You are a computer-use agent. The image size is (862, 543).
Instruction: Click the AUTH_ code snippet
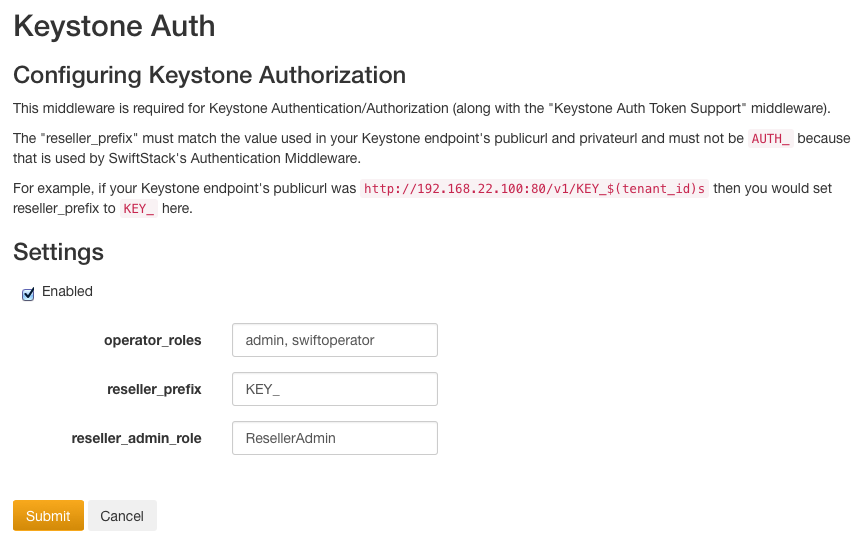(770, 138)
